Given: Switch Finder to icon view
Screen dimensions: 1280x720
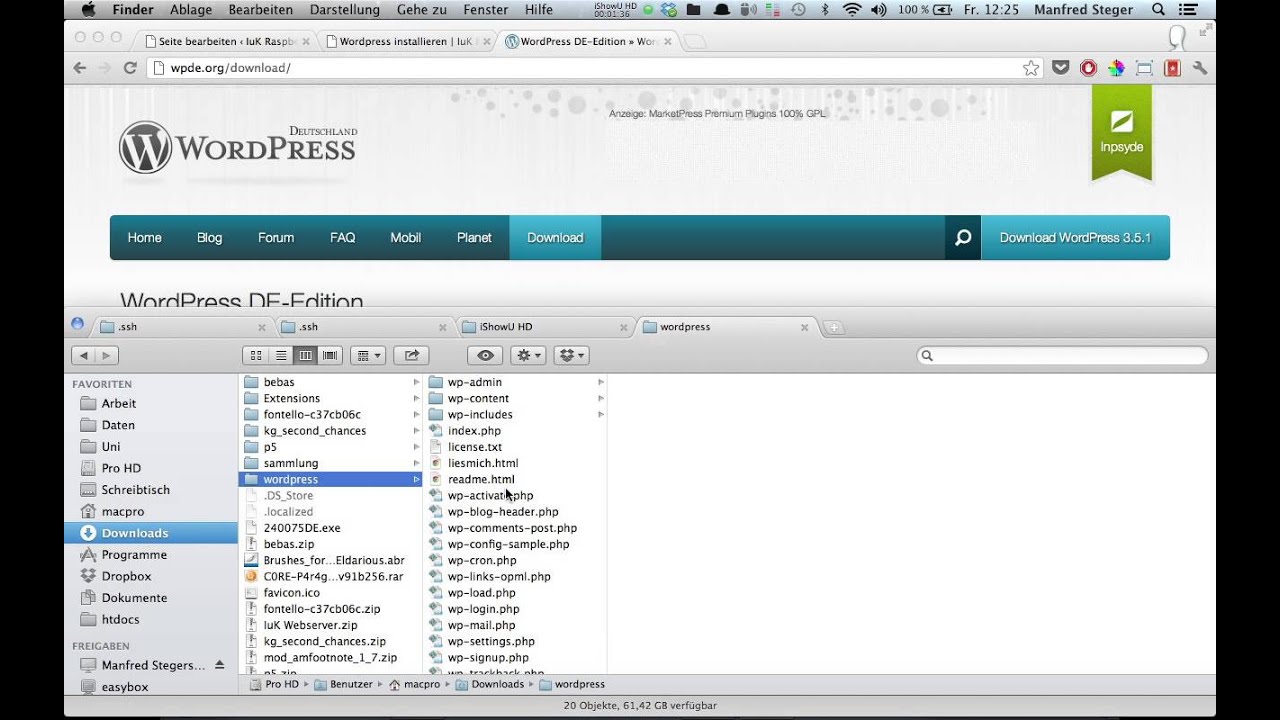Looking at the screenshot, I should point(256,355).
